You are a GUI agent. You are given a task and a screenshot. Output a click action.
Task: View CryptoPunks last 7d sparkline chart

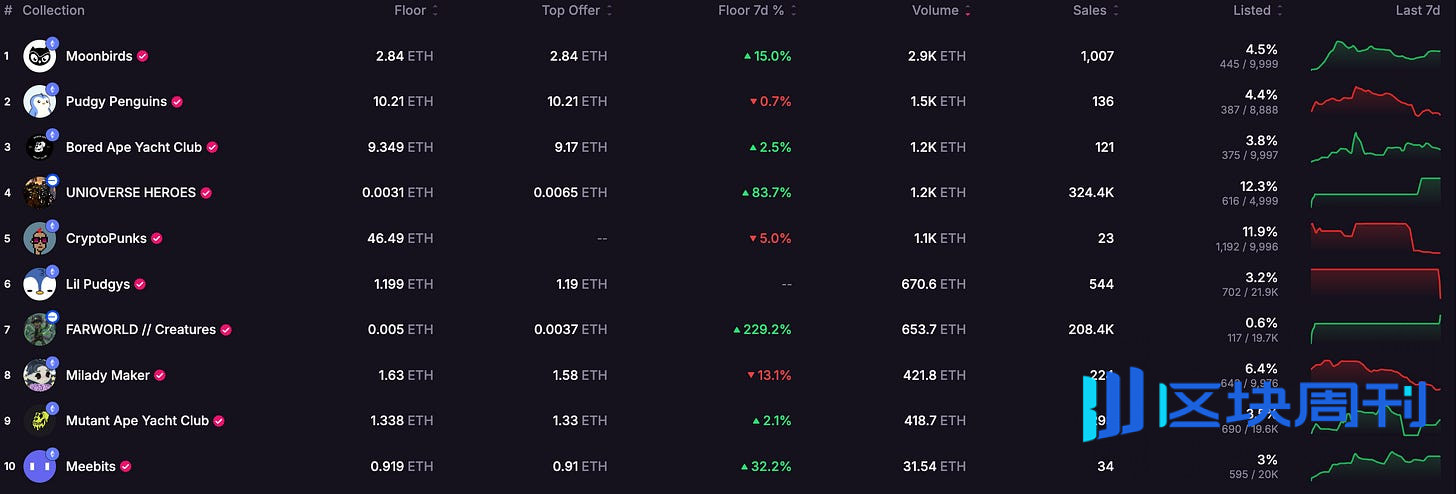click(x=1375, y=239)
